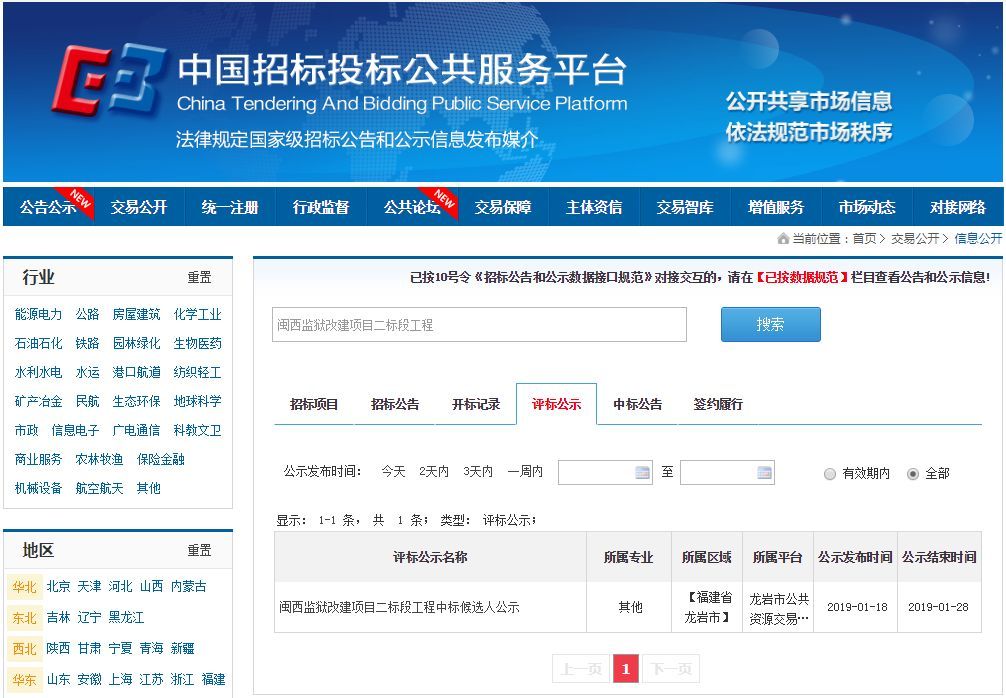Select the 航空航天 industry filter
This screenshot has width=1006, height=698.
pos(99,488)
